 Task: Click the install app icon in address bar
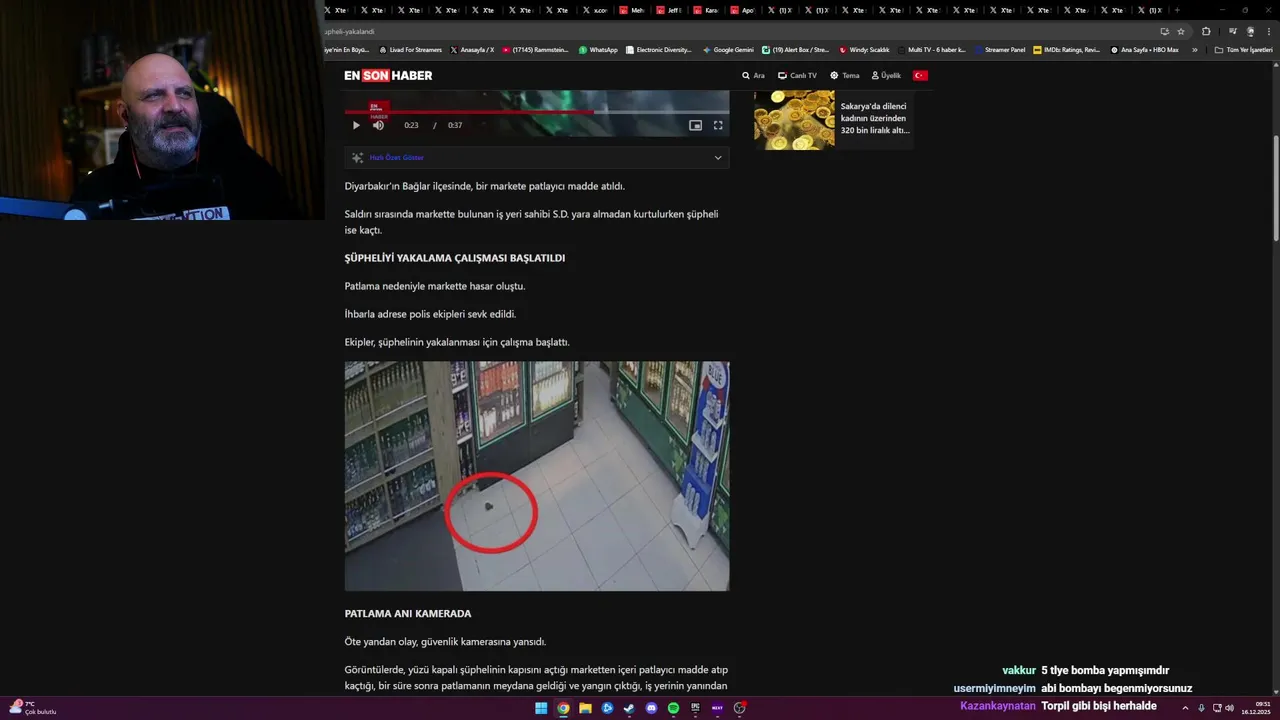(1164, 31)
